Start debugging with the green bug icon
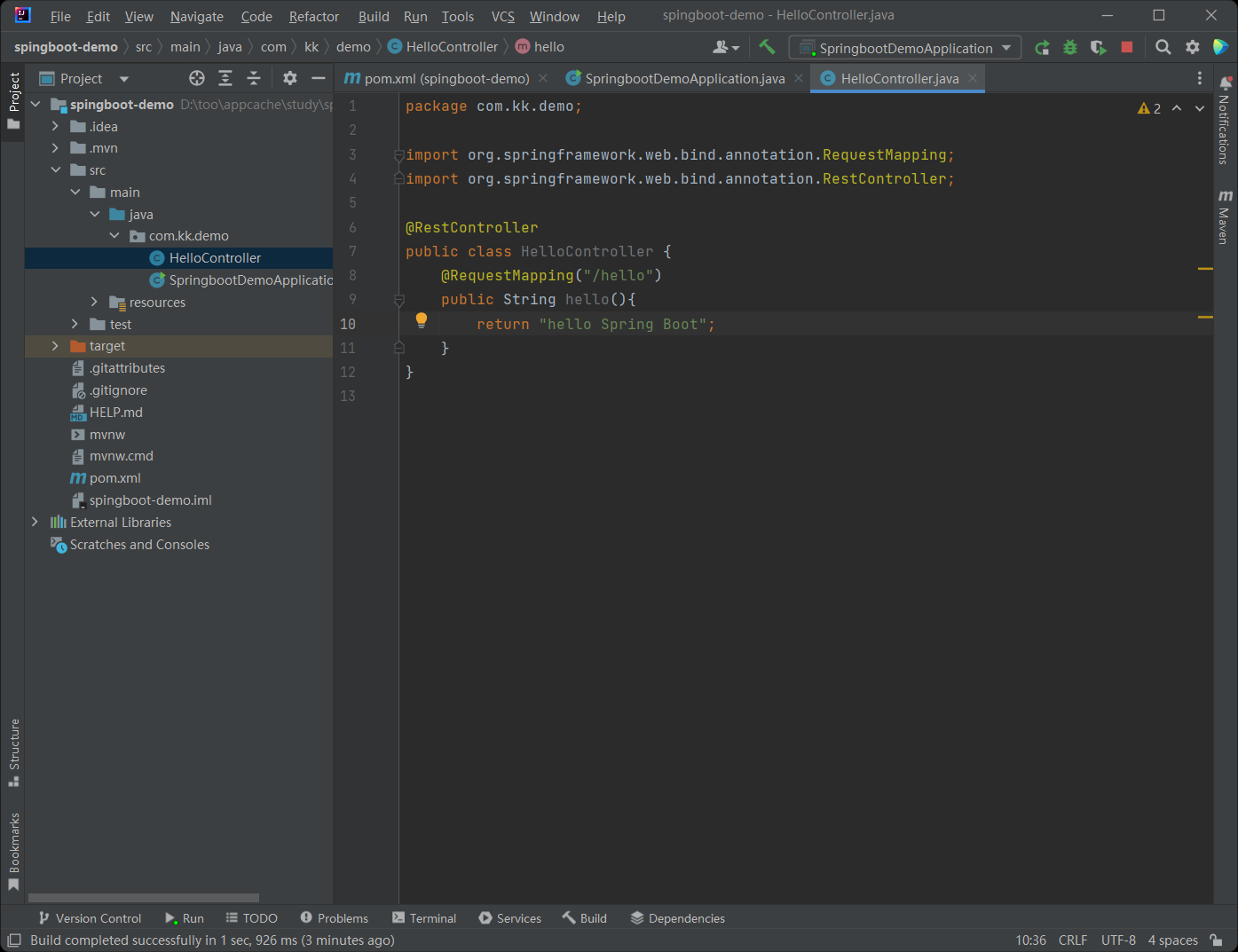 pyautogui.click(x=1070, y=48)
